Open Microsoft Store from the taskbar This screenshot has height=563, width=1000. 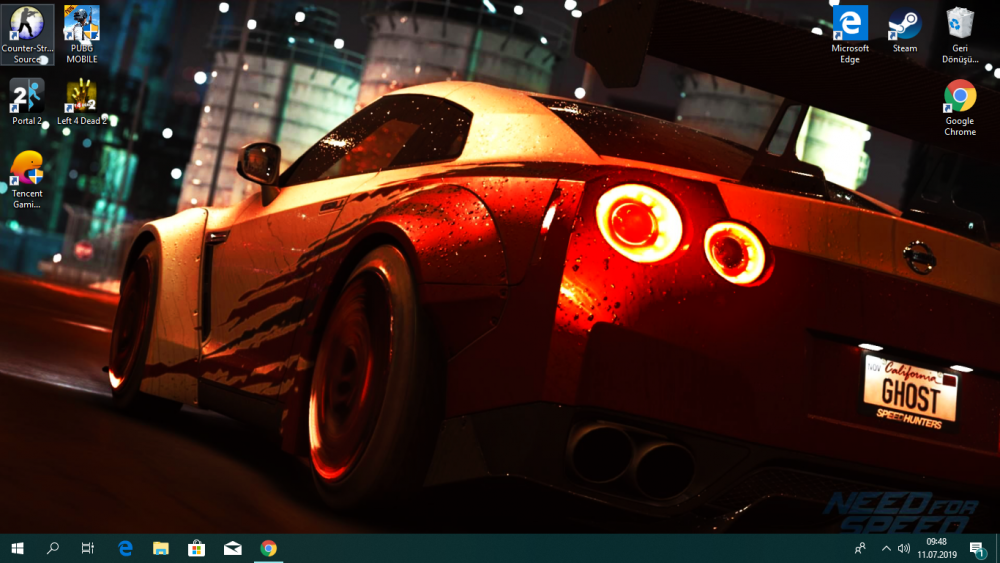pyautogui.click(x=197, y=548)
